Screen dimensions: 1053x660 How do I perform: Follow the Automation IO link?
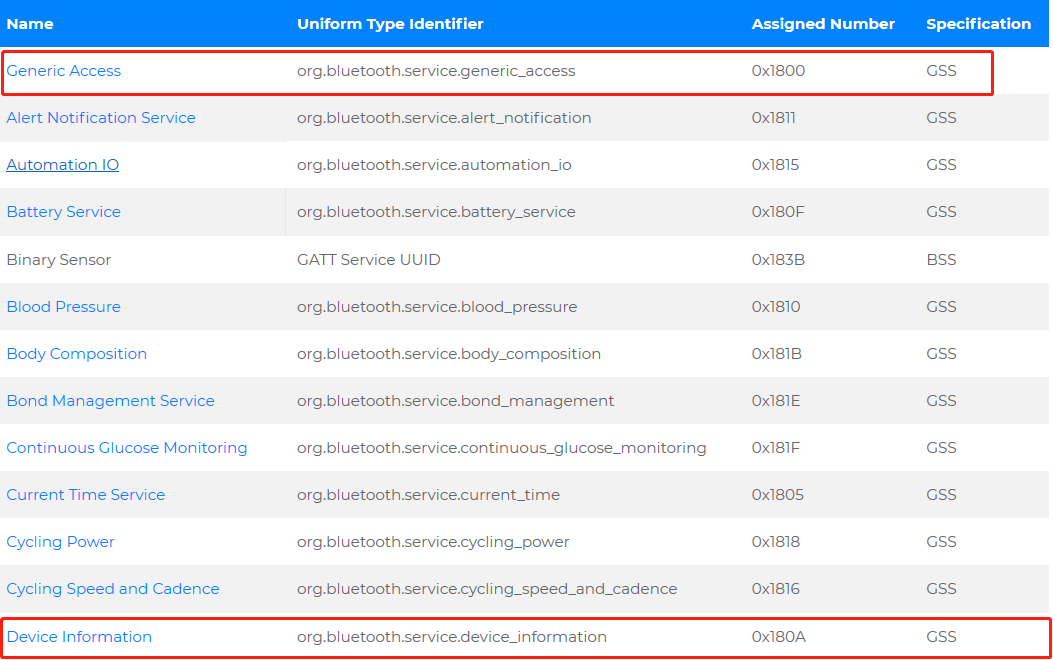(62, 164)
